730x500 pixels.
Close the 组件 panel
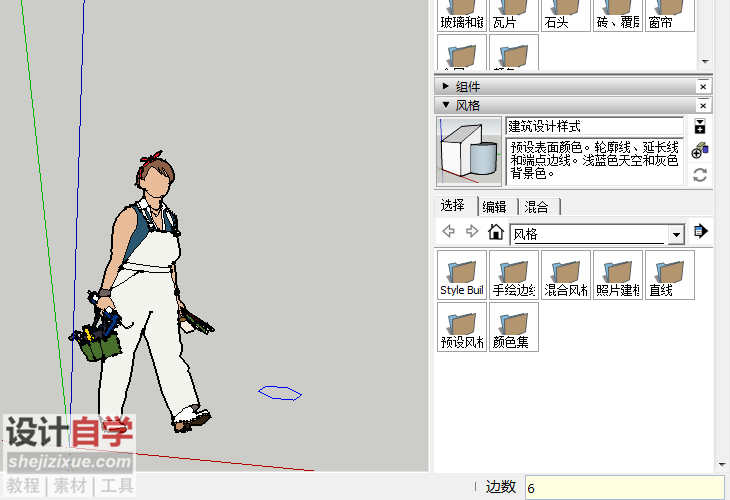click(x=703, y=87)
